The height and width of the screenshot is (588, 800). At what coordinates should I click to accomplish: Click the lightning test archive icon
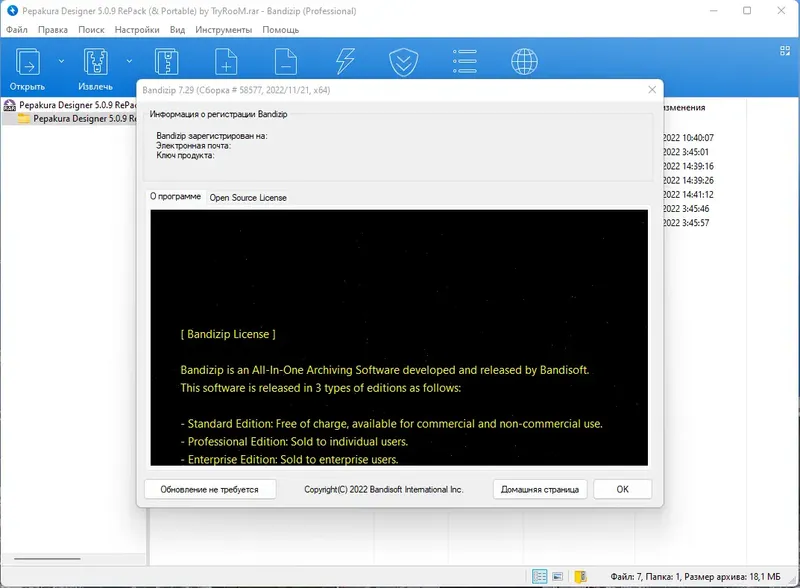[344, 62]
